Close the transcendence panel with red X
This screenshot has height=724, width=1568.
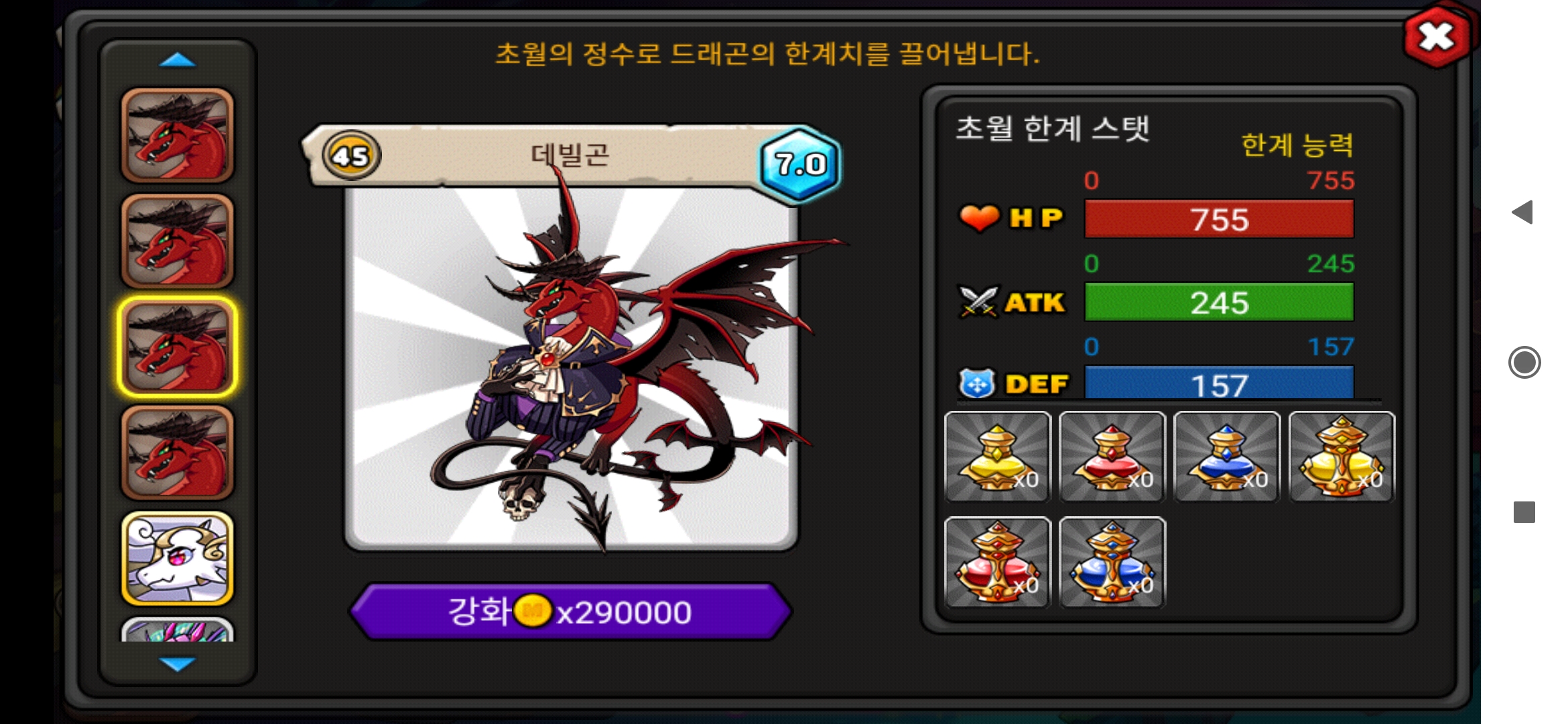[1437, 37]
